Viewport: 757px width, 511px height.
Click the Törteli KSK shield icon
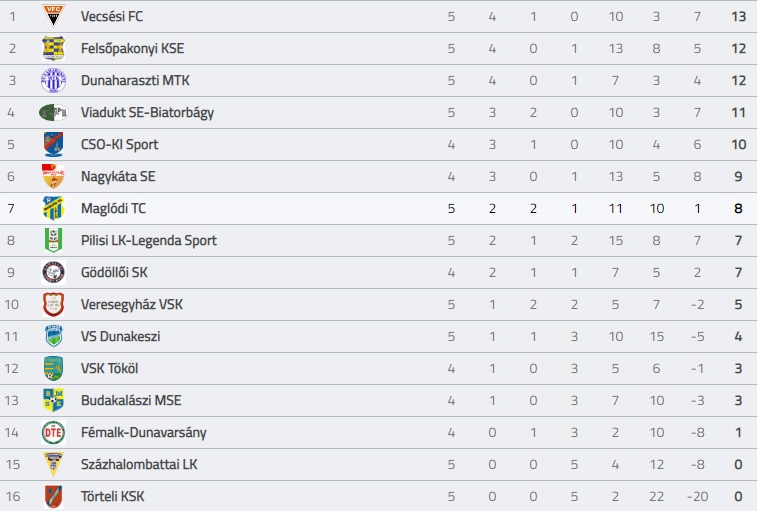[x=53, y=497]
